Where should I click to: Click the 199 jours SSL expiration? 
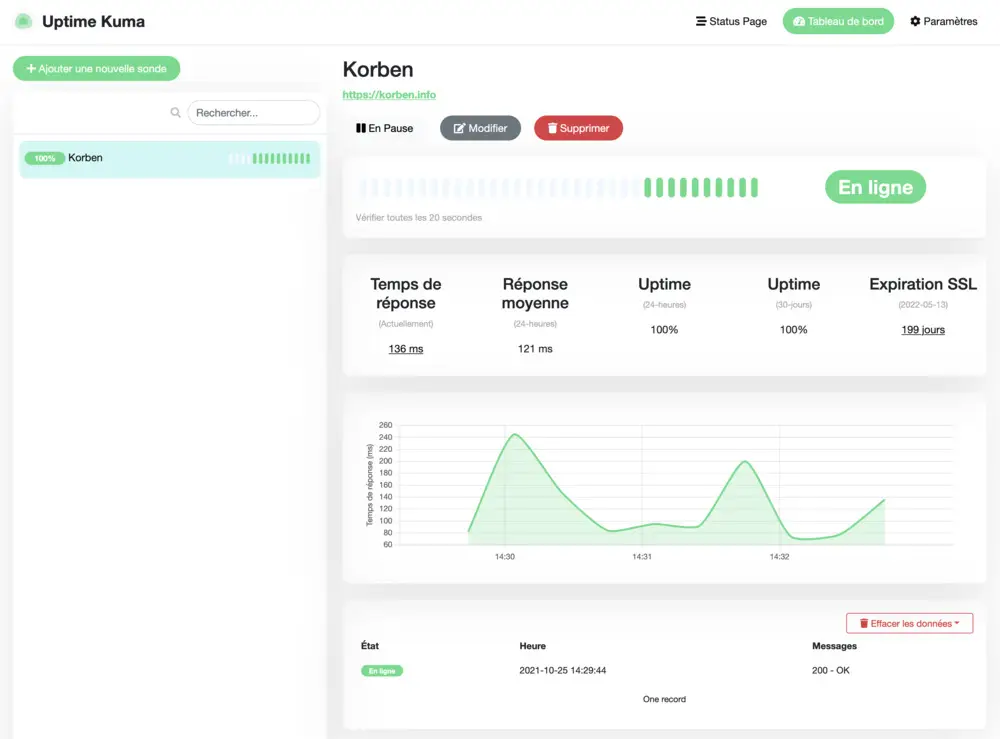click(x=922, y=330)
